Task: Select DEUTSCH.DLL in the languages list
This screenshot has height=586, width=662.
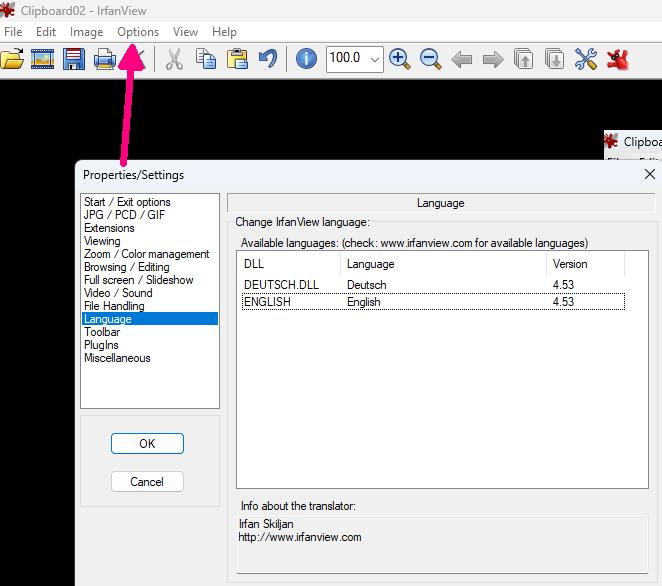Action: tap(281, 285)
